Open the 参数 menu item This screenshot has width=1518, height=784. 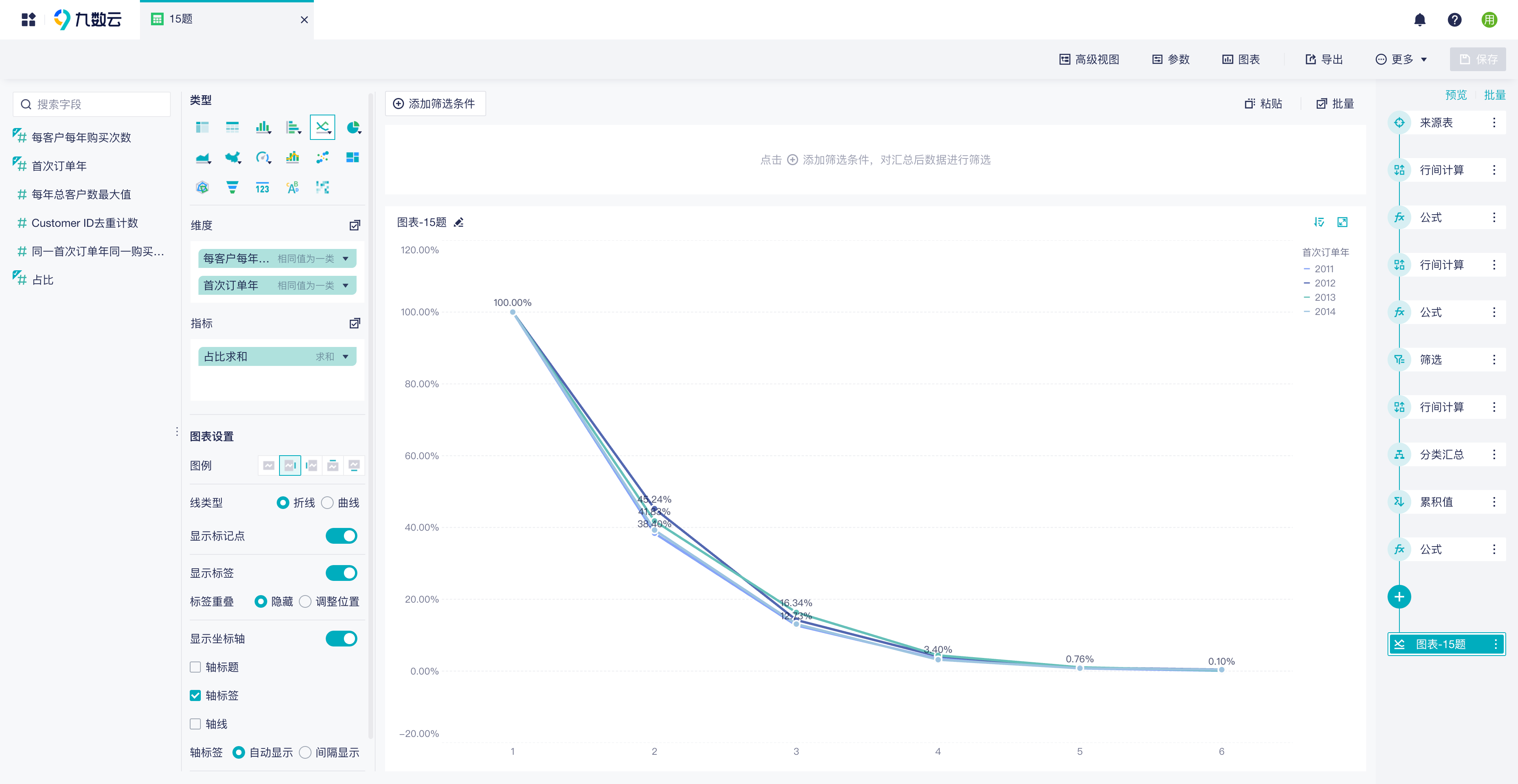click(1170, 59)
